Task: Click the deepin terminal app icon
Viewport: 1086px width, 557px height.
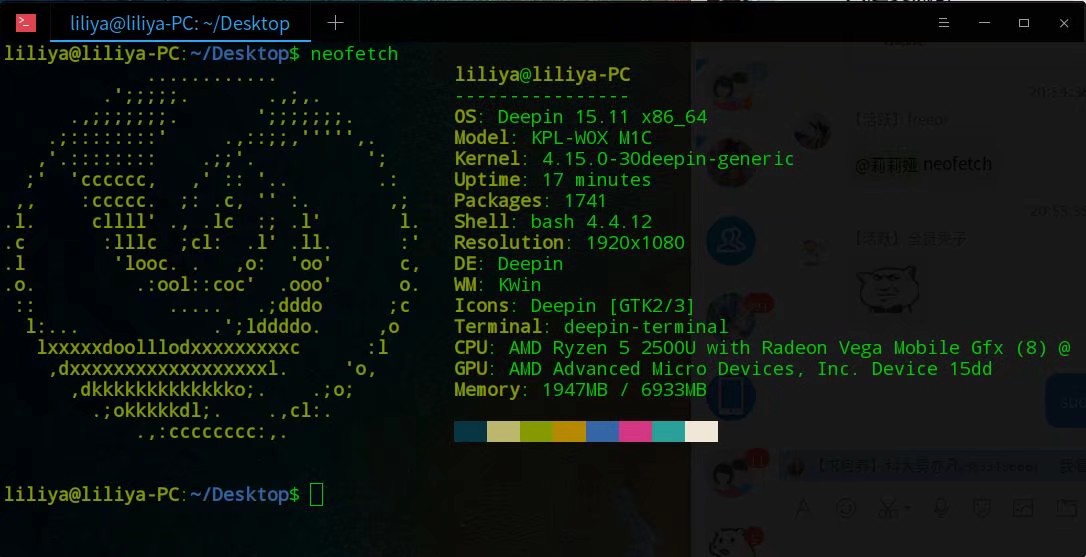Action: (26, 23)
